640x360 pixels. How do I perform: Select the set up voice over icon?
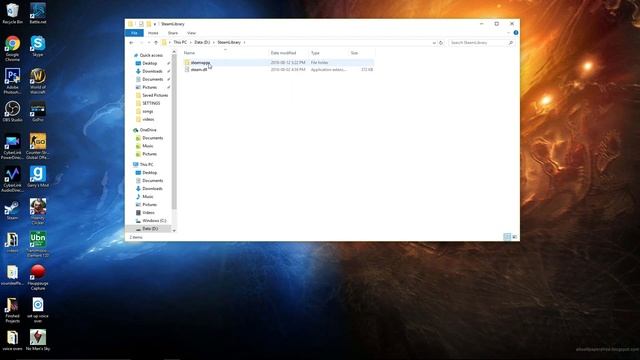click(x=38, y=309)
